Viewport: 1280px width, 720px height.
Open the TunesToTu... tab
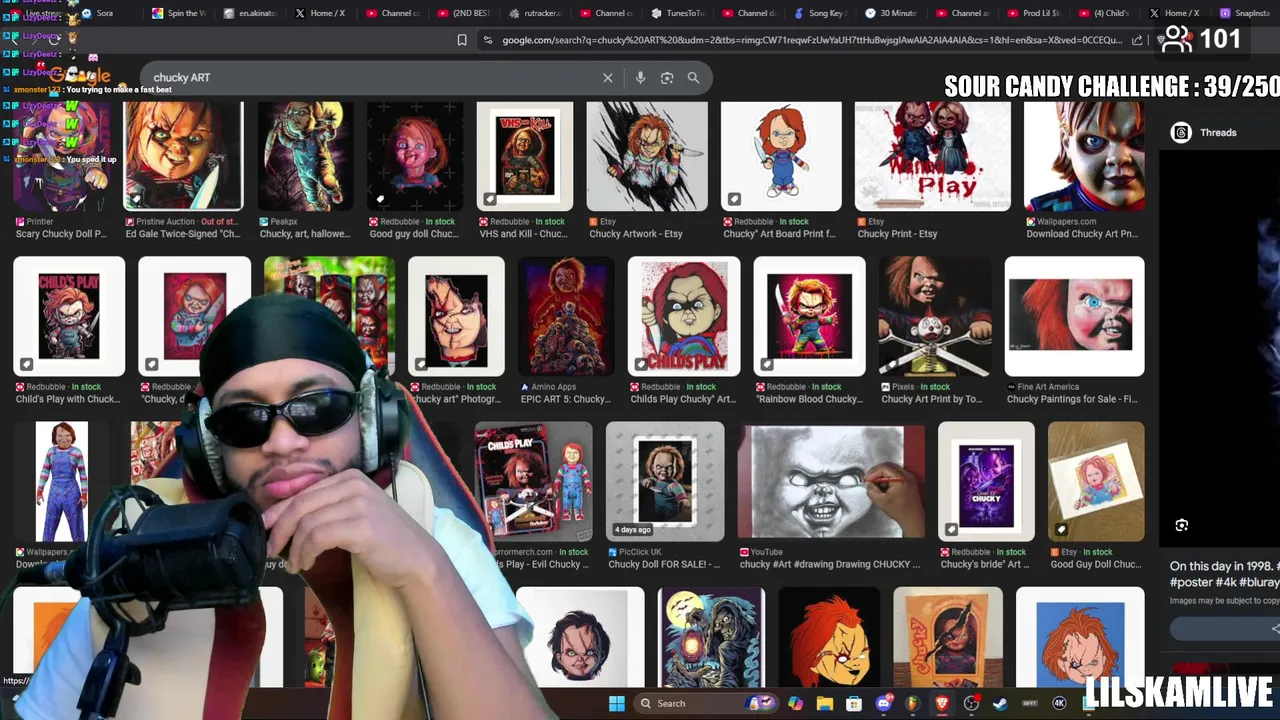click(679, 13)
